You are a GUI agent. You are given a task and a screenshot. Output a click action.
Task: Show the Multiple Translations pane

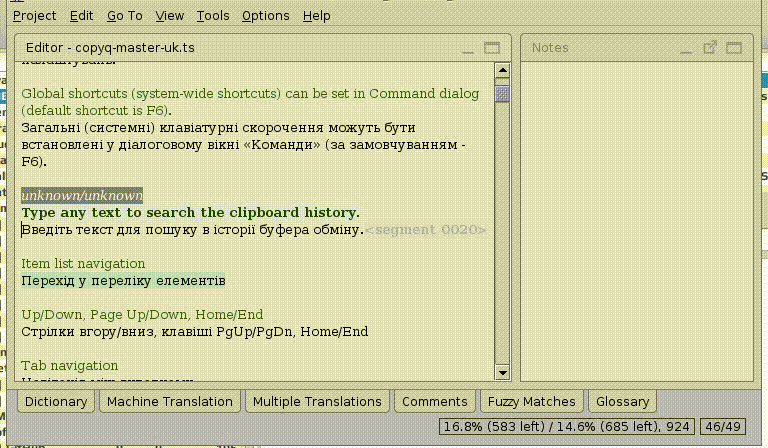click(317, 402)
